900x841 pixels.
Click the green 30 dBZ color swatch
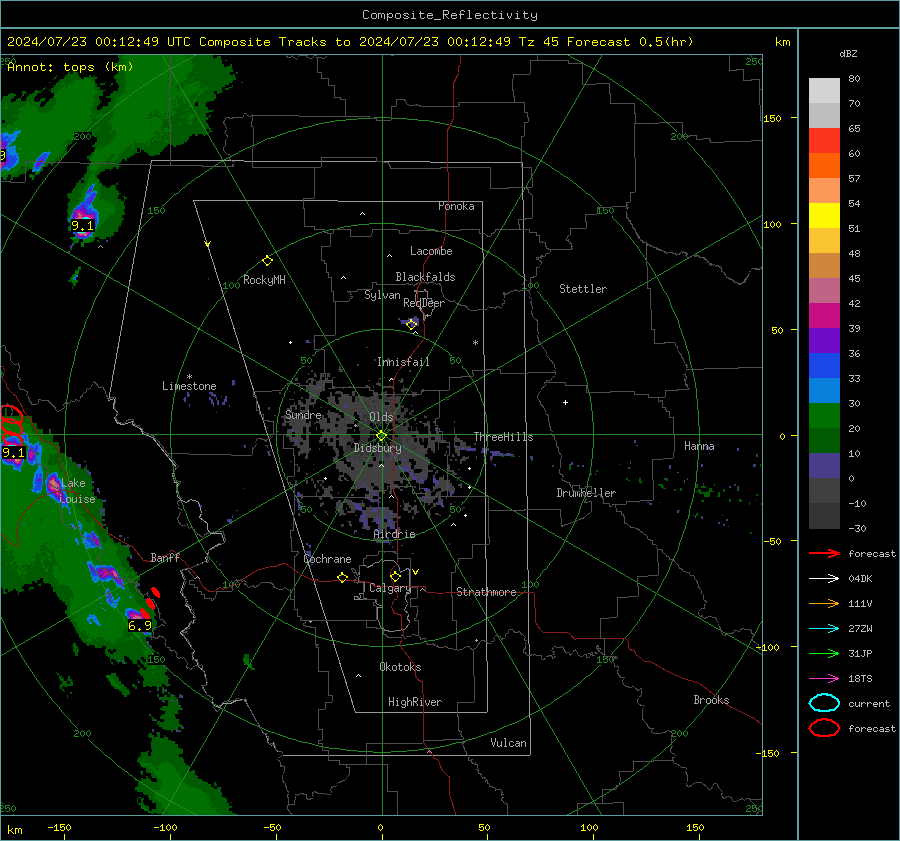click(824, 415)
